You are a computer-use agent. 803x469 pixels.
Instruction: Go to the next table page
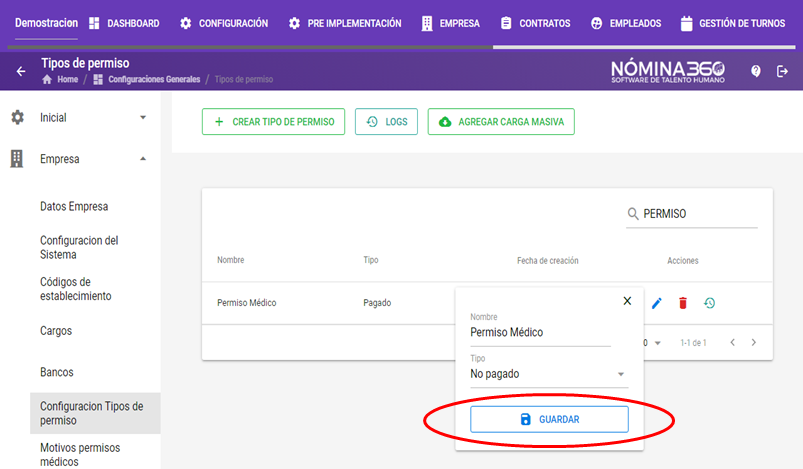753,343
